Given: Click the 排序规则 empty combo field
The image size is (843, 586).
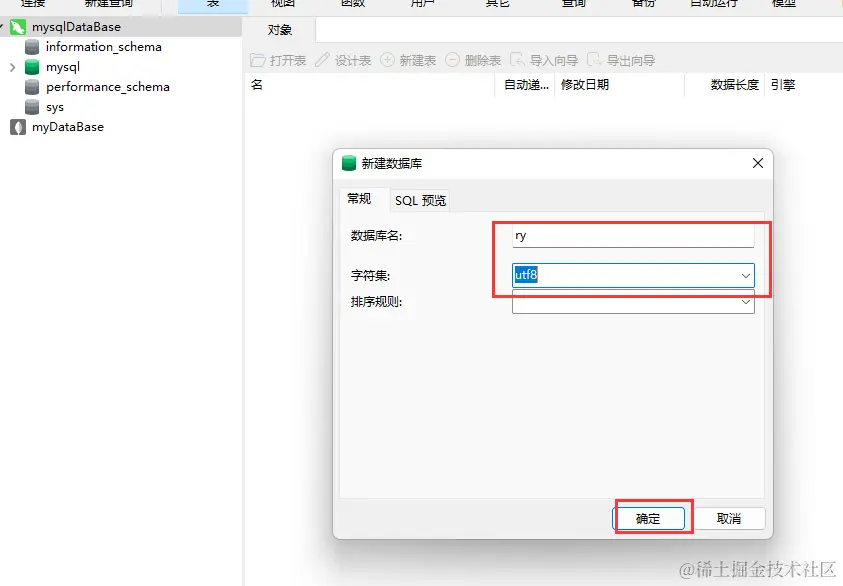Looking at the screenshot, I should click(633, 302).
